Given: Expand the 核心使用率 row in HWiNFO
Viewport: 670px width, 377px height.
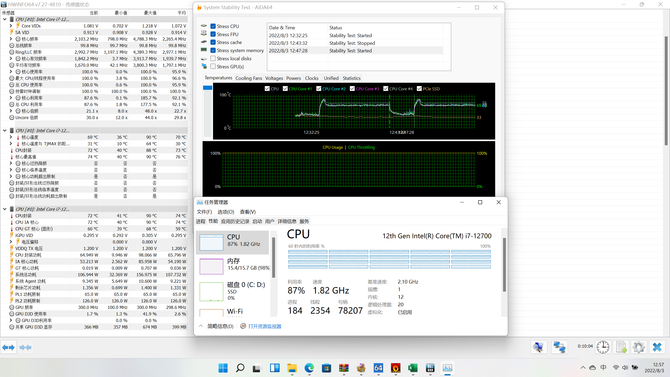Looking at the screenshot, I should (x=11, y=72).
